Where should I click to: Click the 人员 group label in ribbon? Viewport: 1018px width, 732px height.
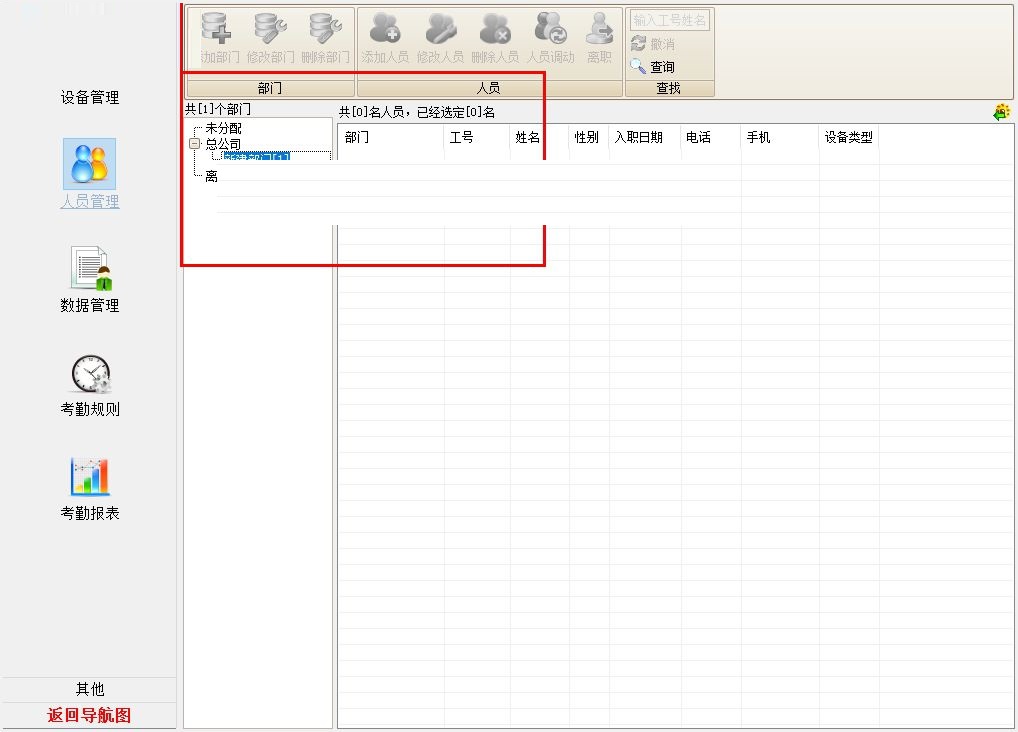489,88
